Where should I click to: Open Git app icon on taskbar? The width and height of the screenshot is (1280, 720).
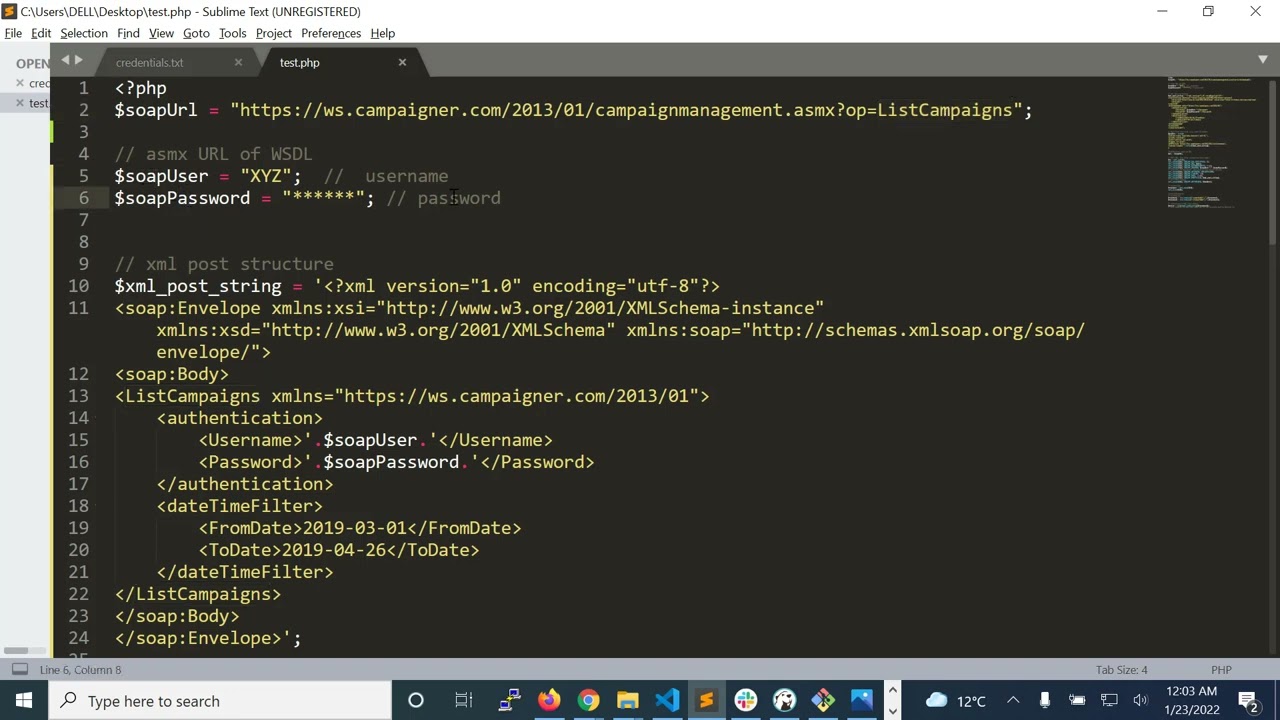point(823,700)
